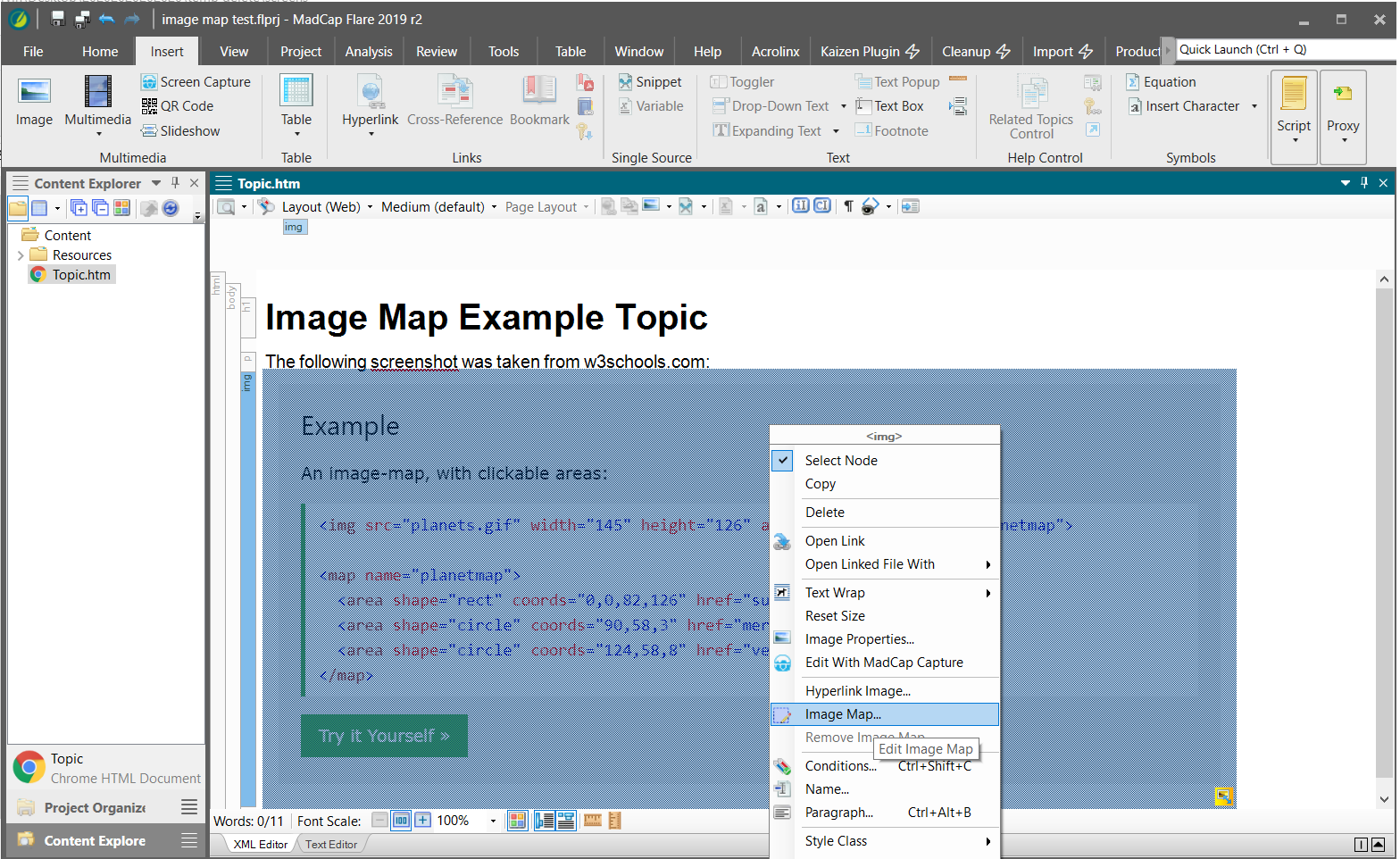The height and width of the screenshot is (859, 1400).
Task: Select Topic.htm in the tree
Action: click(72, 274)
